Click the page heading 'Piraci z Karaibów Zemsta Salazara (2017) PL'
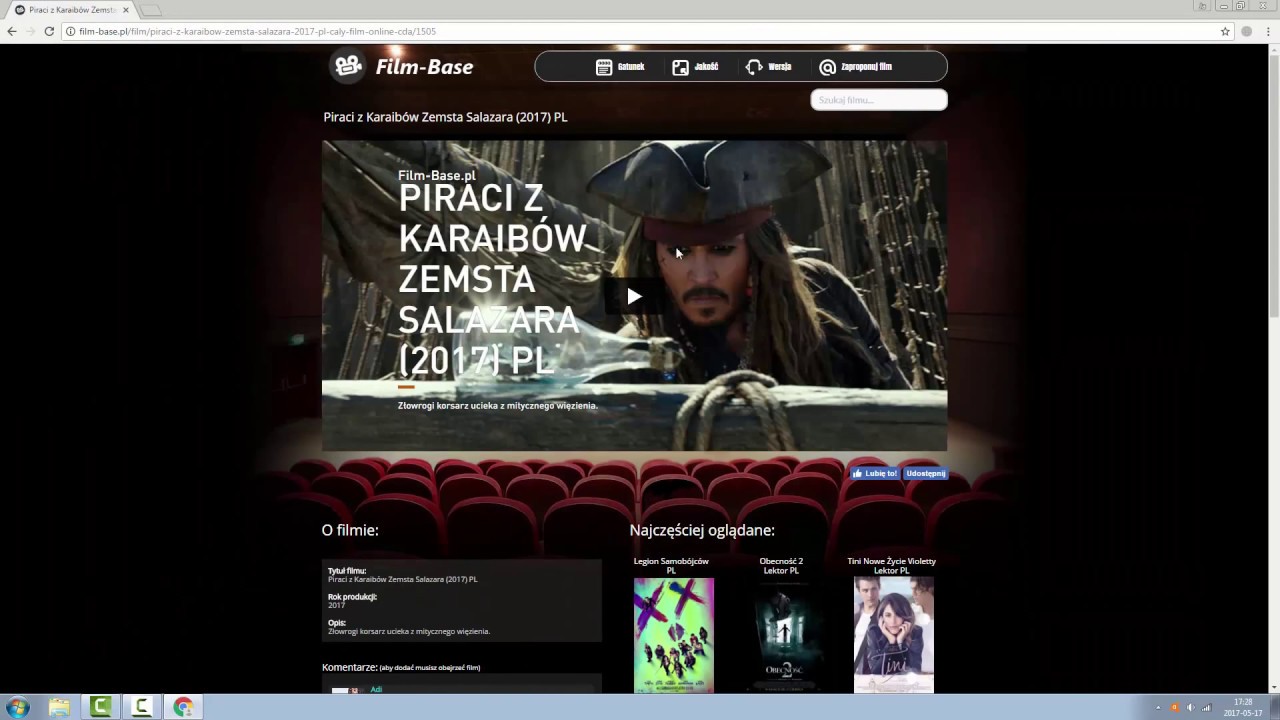This screenshot has width=1280, height=720. click(x=445, y=117)
